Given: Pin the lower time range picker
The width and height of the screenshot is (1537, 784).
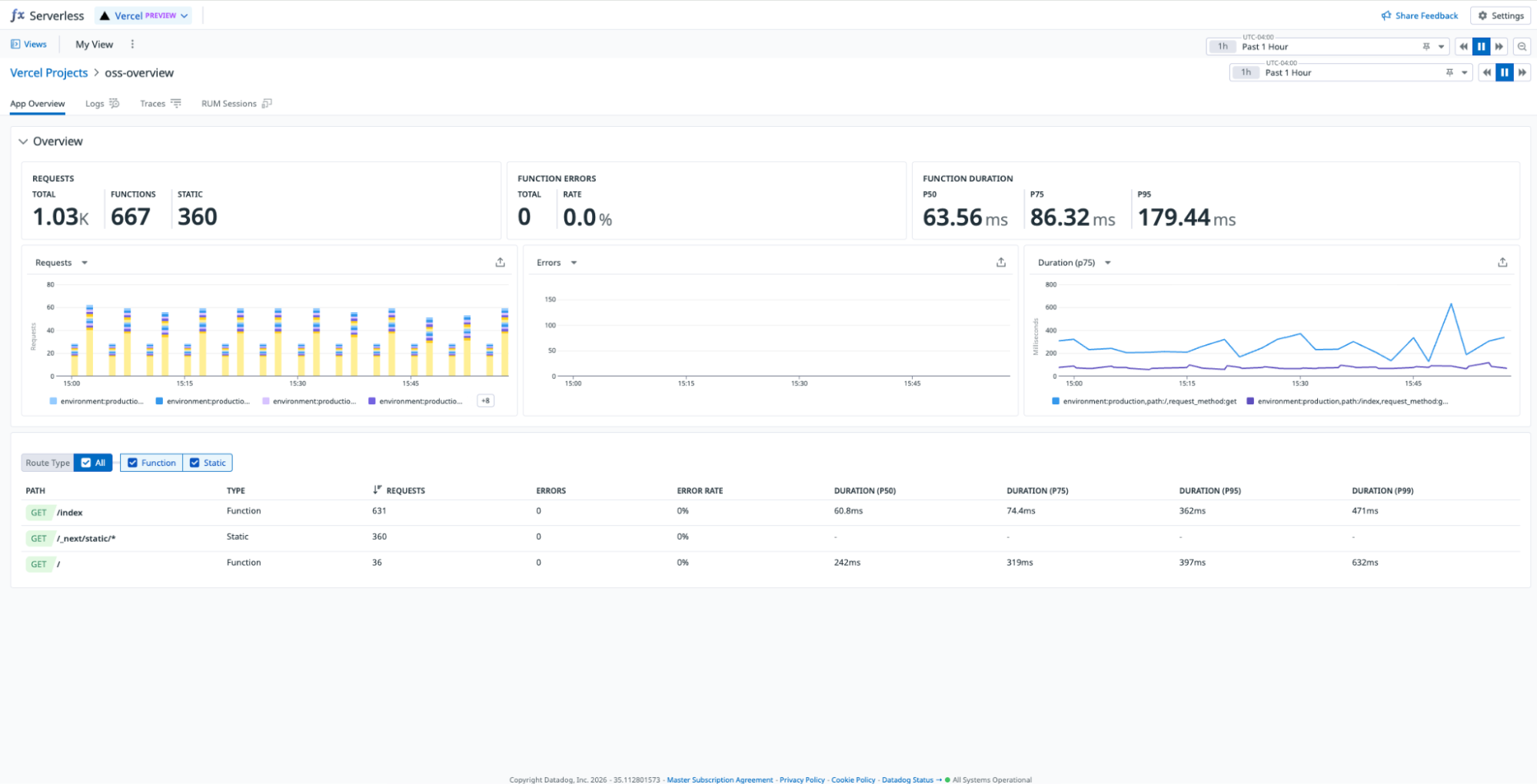Looking at the screenshot, I should point(1449,73).
